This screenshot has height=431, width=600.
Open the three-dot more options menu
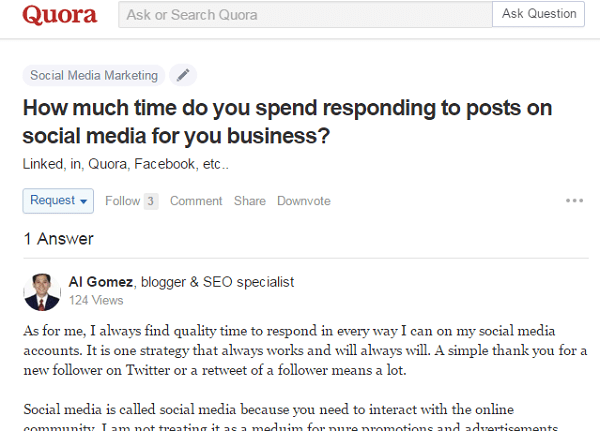coord(574,201)
